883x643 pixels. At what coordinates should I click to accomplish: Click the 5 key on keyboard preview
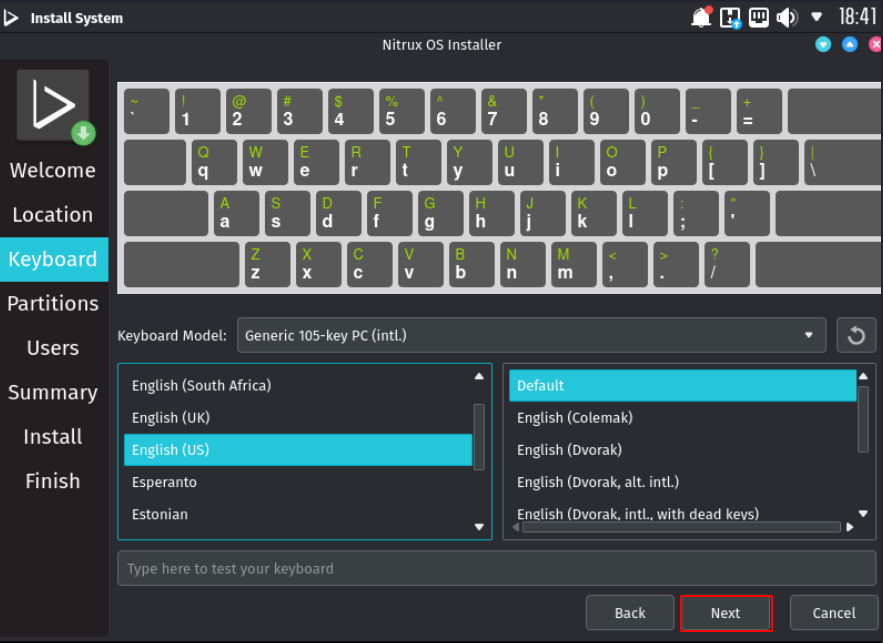click(402, 111)
